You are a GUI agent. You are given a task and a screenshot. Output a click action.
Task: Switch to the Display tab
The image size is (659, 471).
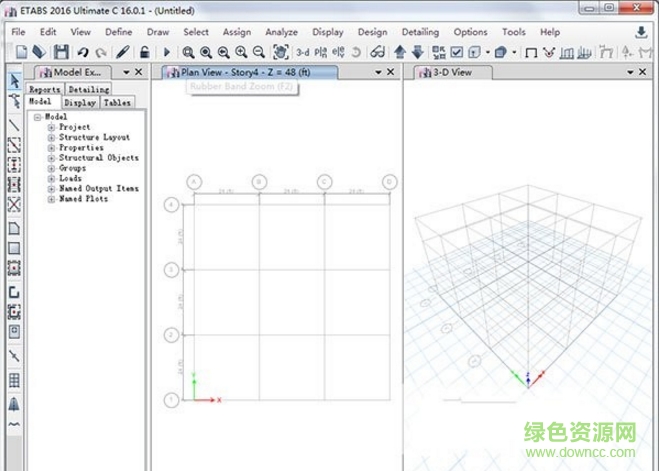[x=79, y=102]
